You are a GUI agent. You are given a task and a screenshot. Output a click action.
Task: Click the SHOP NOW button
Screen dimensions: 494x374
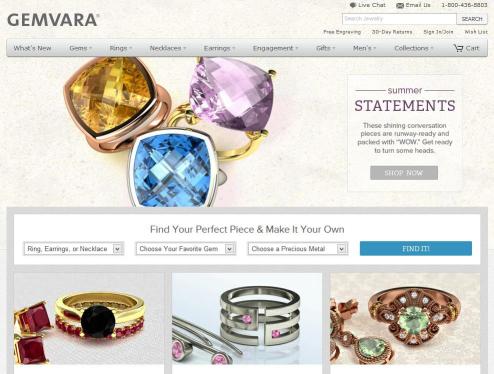coord(404,173)
